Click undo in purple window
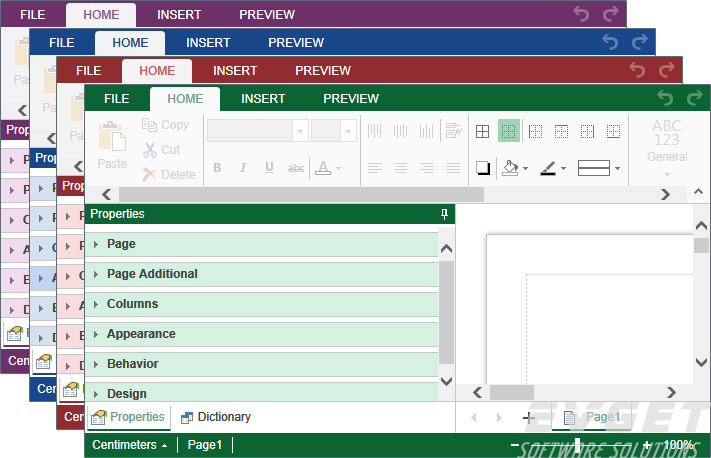This screenshot has height=458, width=711. tap(581, 14)
